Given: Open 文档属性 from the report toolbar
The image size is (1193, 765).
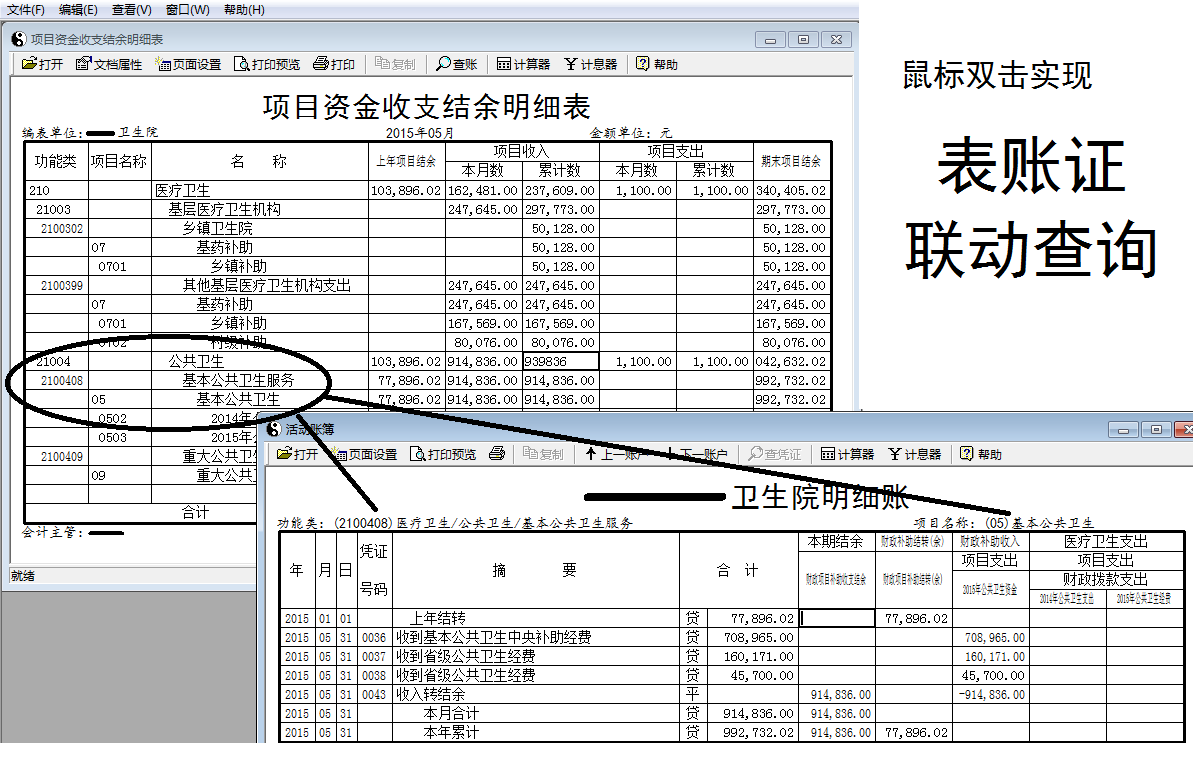Looking at the screenshot, I should pos(110,64).
